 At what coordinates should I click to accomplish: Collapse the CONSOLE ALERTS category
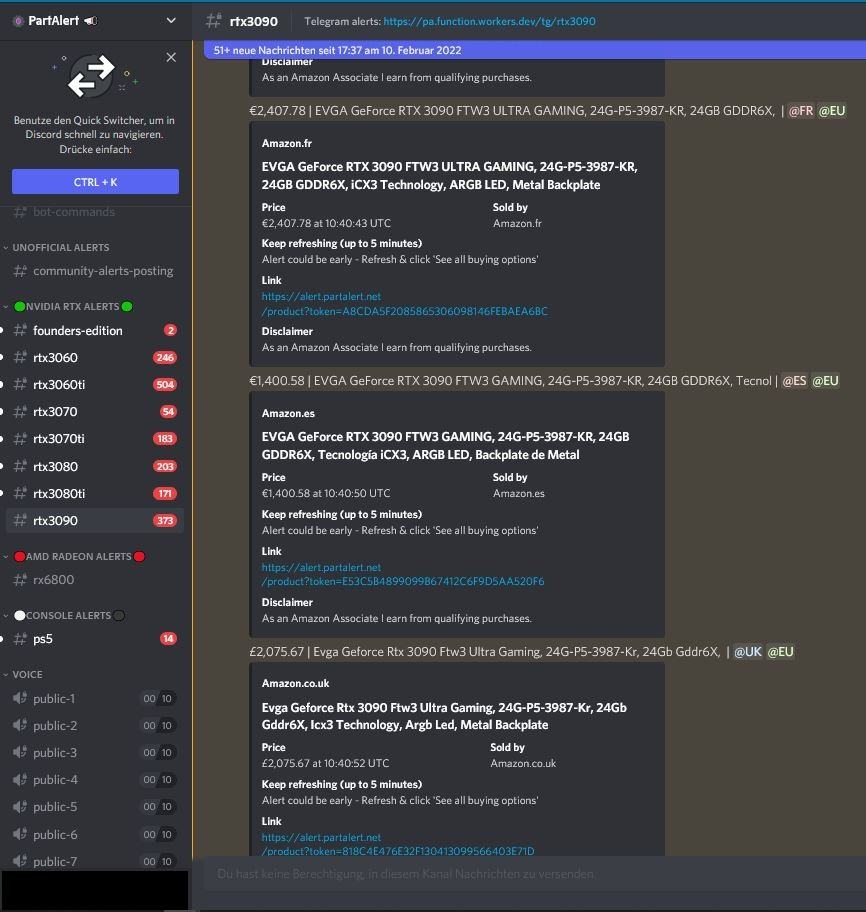[63, 615]
